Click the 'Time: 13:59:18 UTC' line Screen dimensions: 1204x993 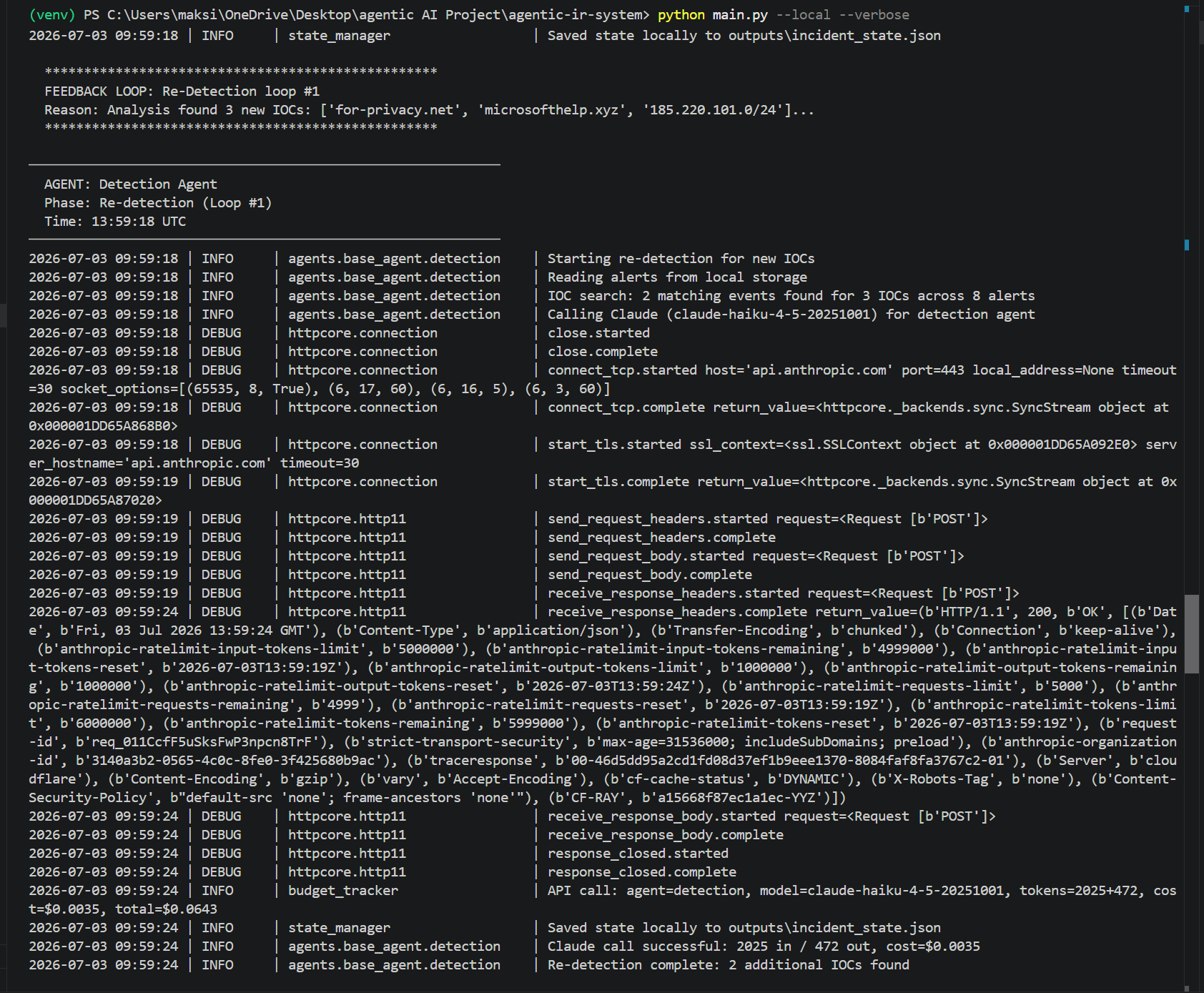[115, 222]
